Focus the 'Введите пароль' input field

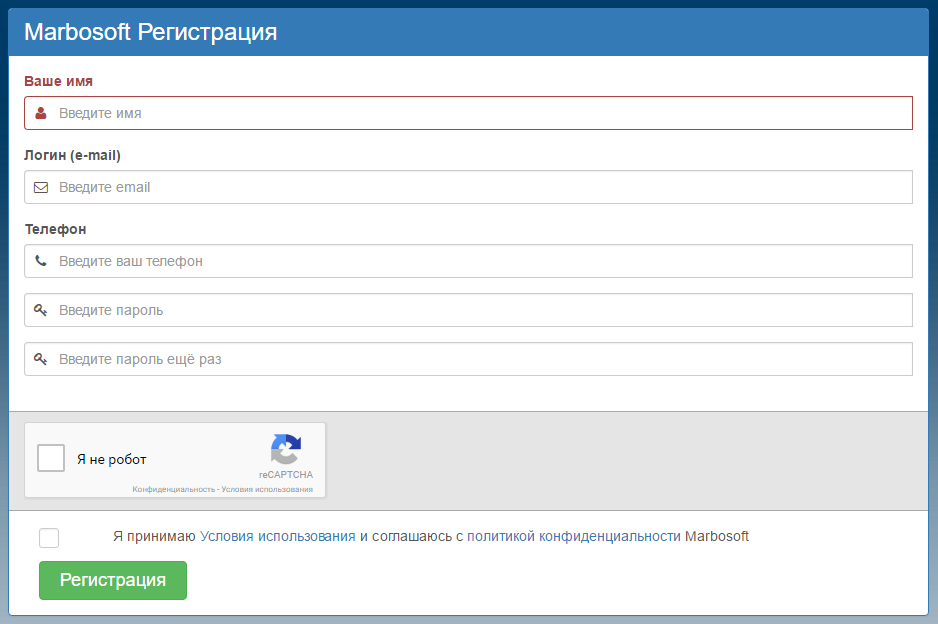pyautogui.click(x=468, y=310)
